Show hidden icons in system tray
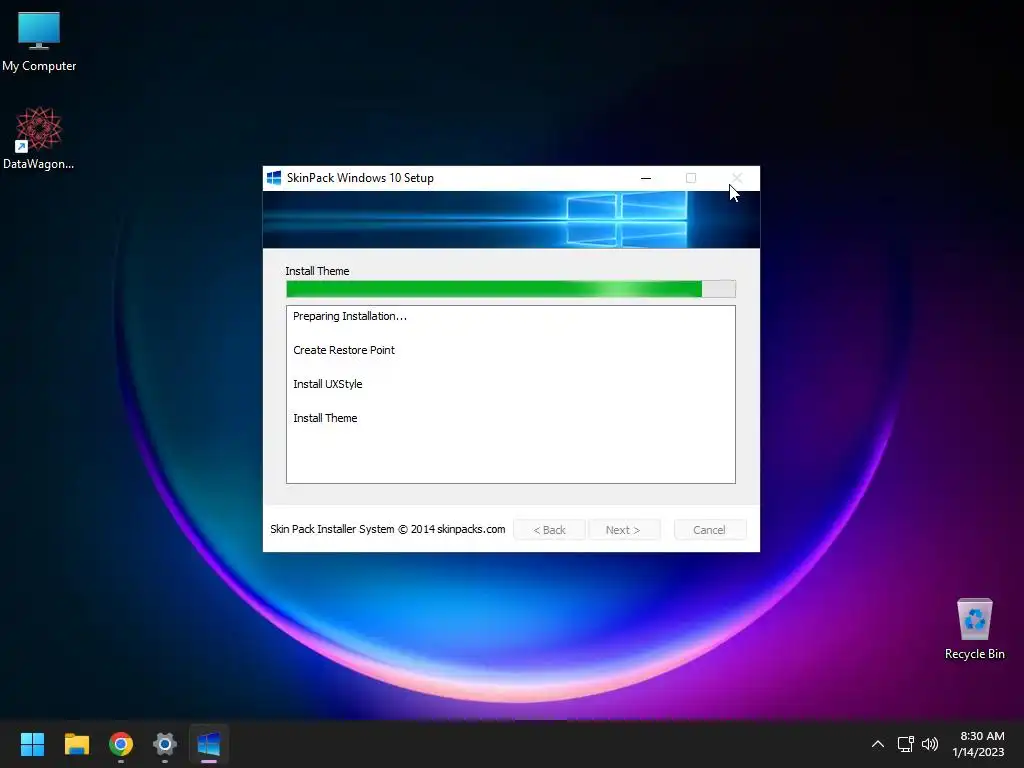1024x768 pixels. point(878,744)
